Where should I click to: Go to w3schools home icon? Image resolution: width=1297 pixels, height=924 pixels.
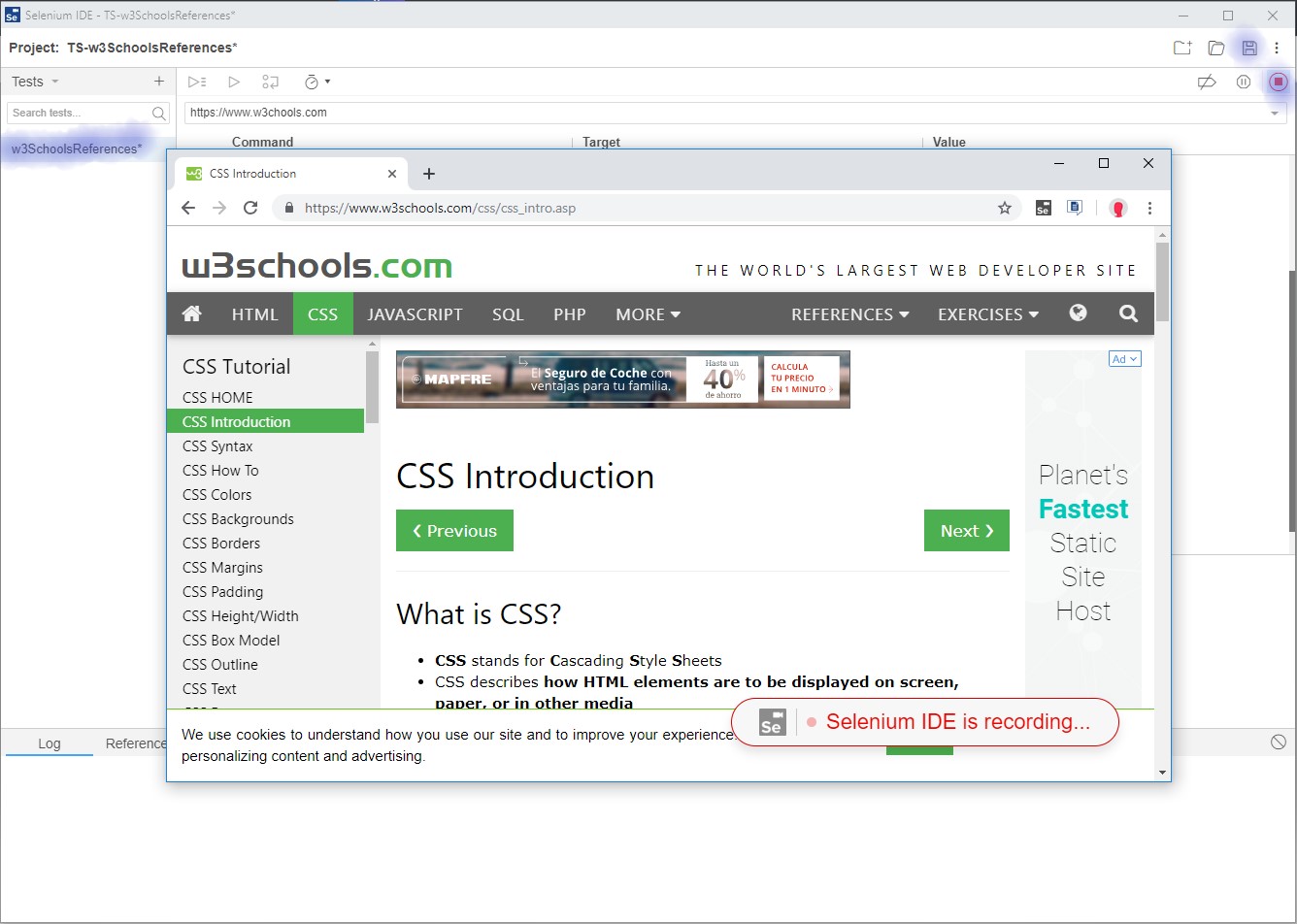(192, 313)
